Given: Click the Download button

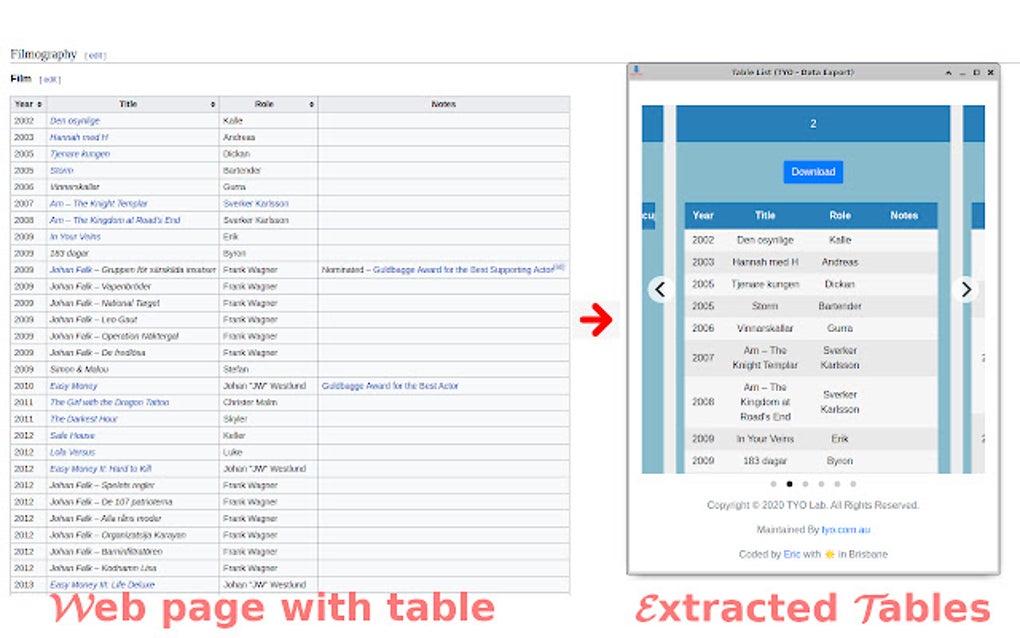Looking at the screenshot, I should (812, 172).
